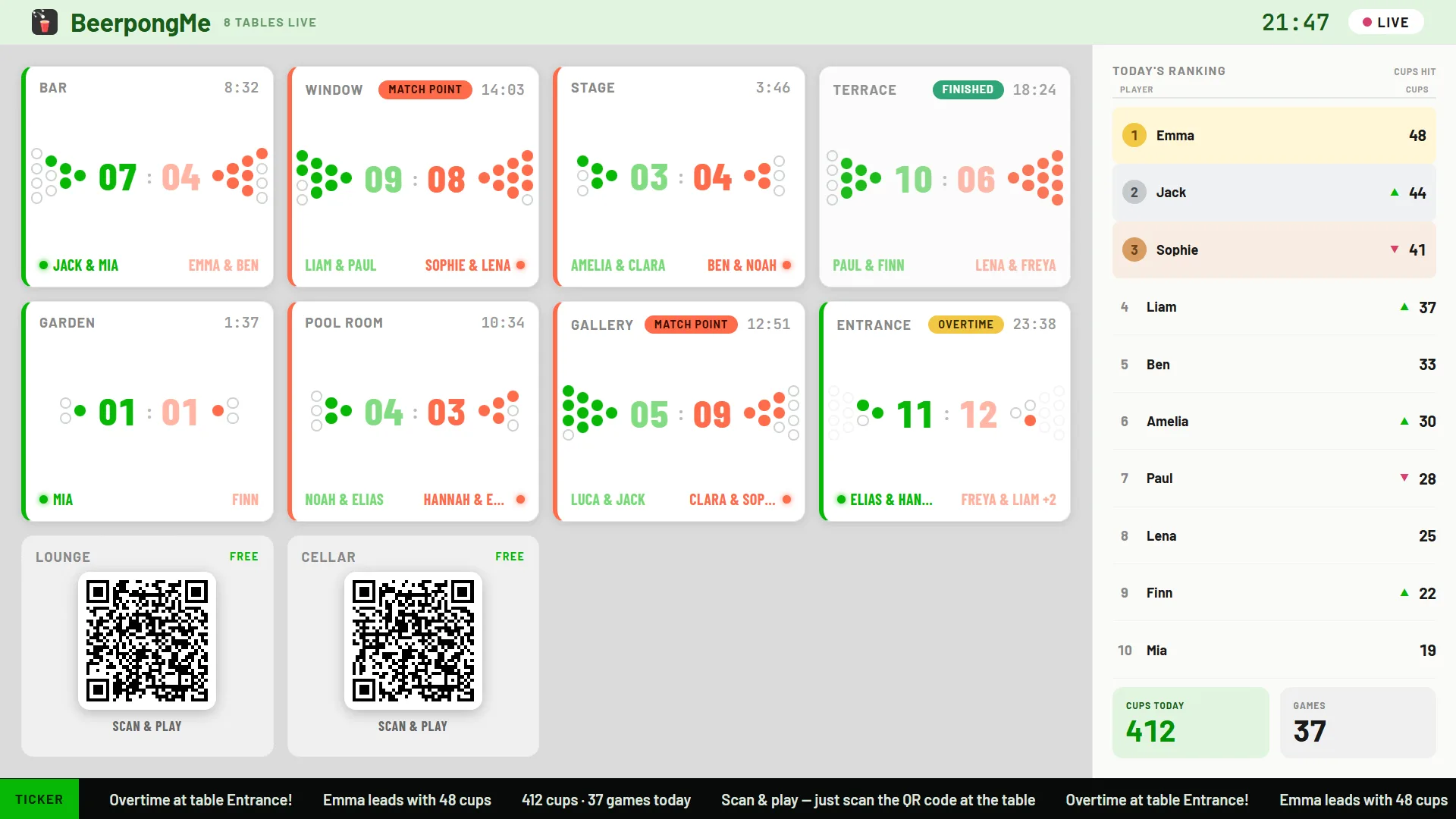Click ticker item about scanning the QR code
Viewport: 1456px width, 819px height.
(x=878, y=800)
